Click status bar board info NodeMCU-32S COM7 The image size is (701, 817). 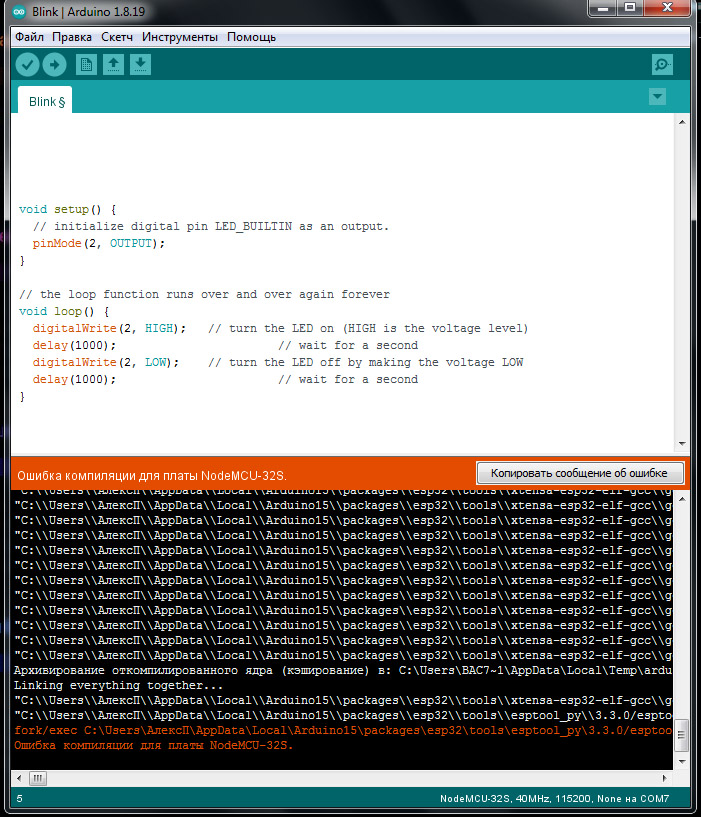(x=554, y=799)
